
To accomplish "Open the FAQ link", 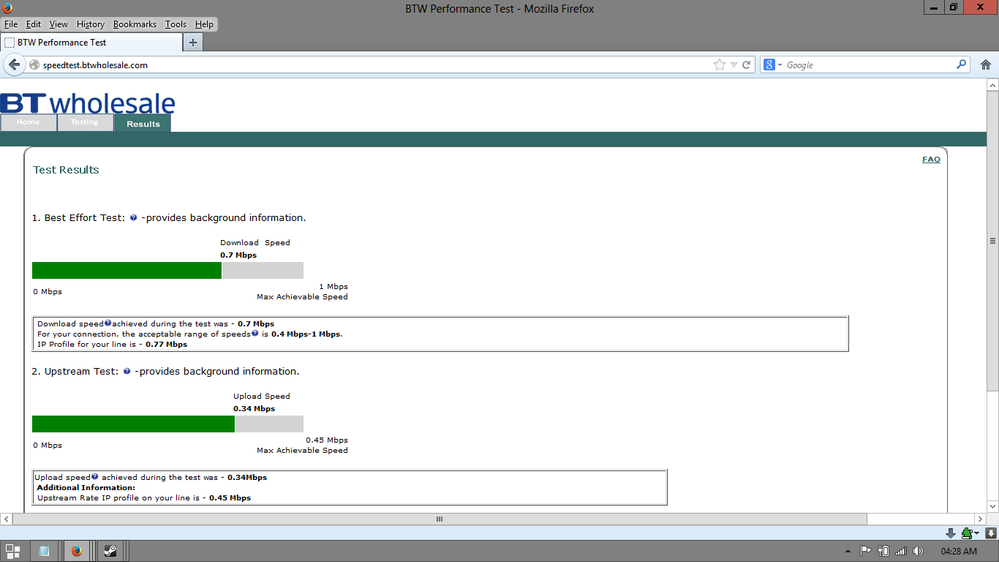I will [x=931, y=159].
